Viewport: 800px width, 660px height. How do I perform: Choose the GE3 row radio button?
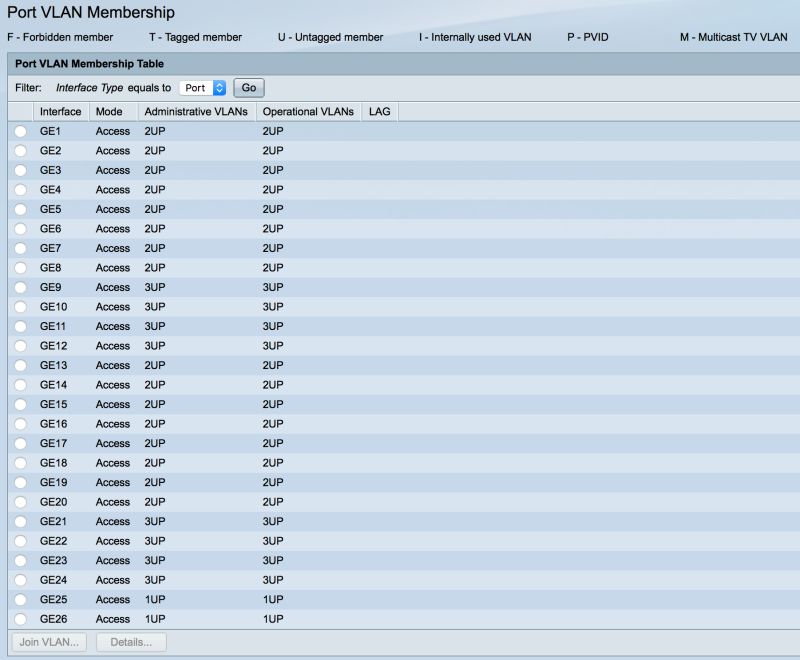click(x=20, y=170)
